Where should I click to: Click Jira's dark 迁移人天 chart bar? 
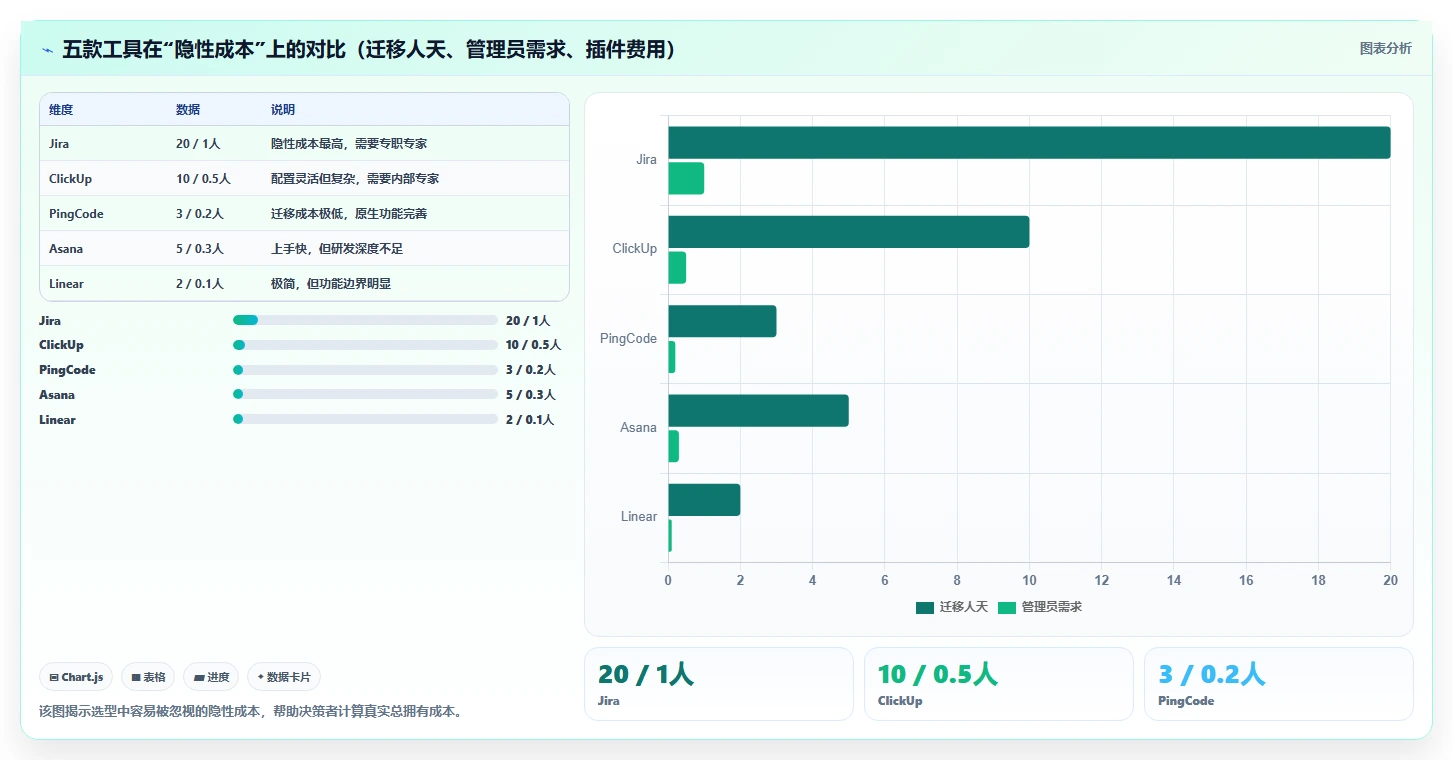(x=1029, y=142)
